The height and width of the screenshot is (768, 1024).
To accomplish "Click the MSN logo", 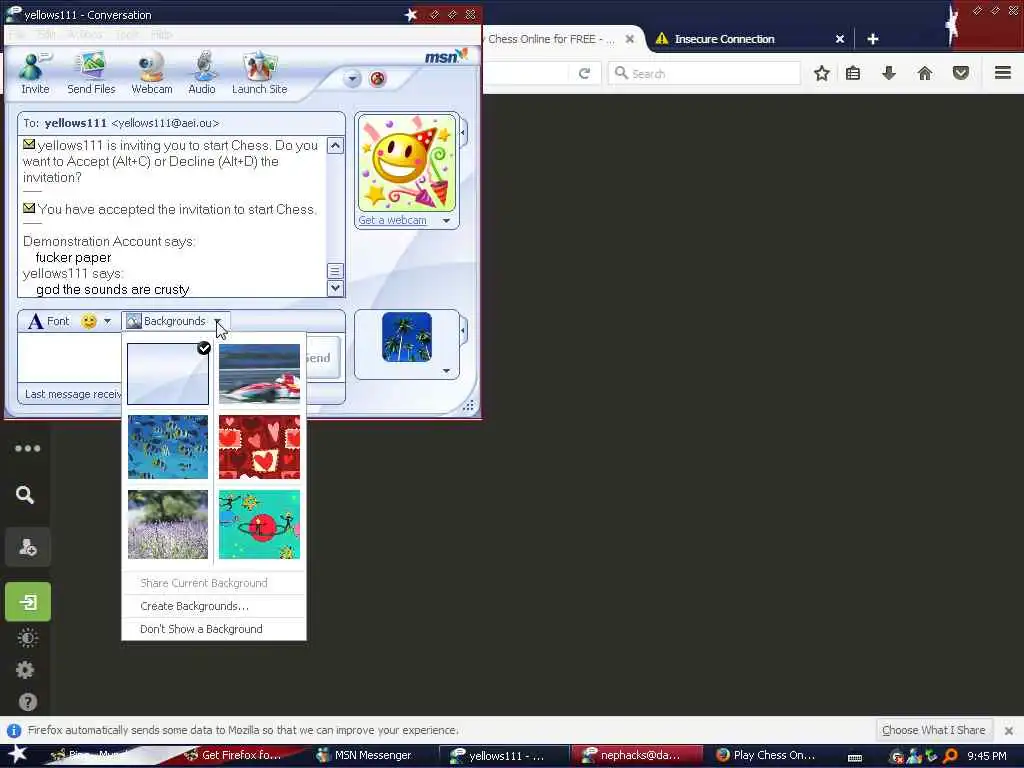I will (x=445, y=57).
